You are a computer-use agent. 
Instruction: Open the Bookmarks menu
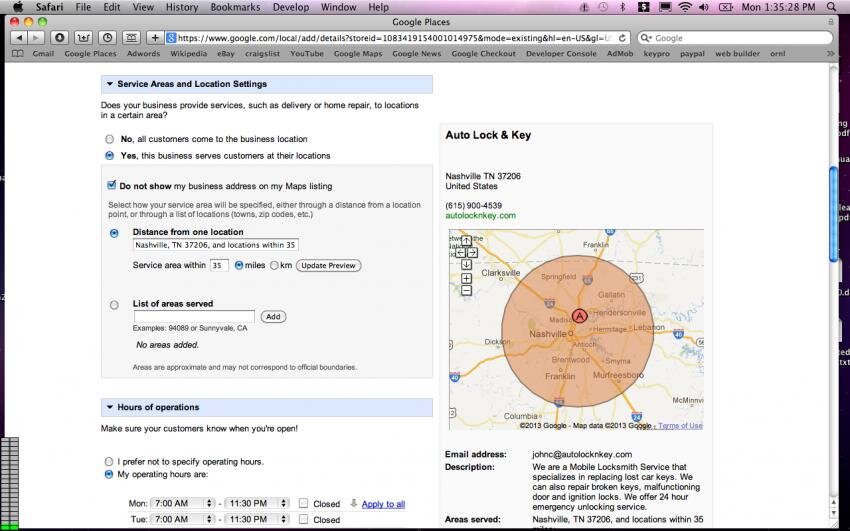pos(235,7)
